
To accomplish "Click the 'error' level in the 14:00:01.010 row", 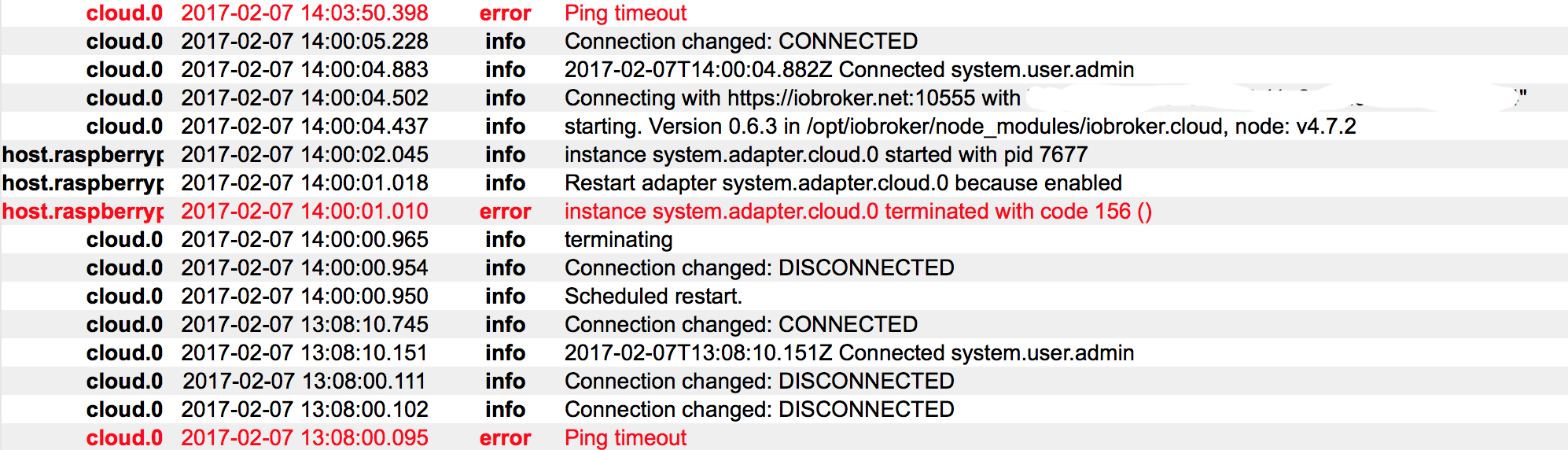I will (505, 212).
